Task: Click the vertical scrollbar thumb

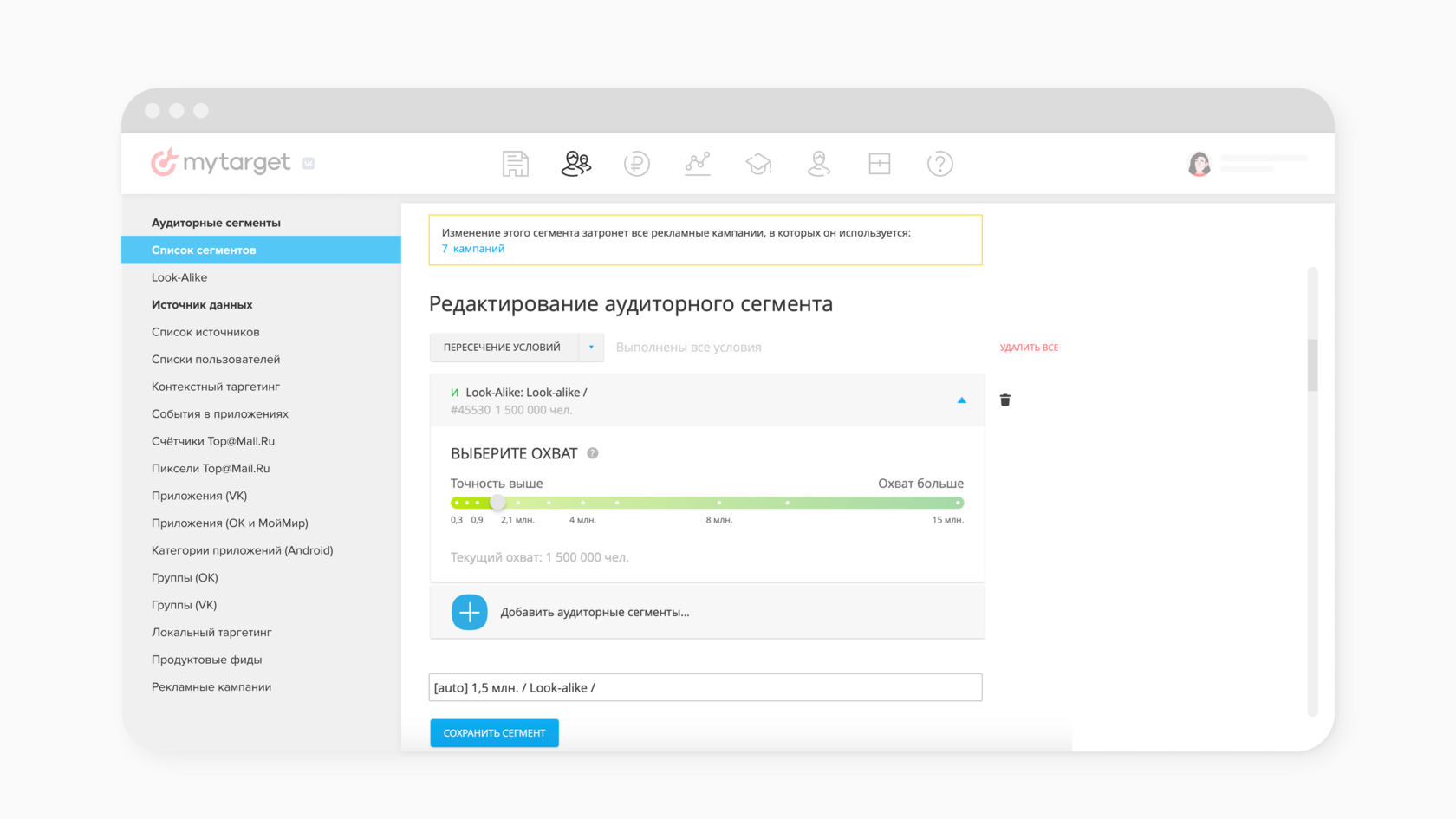Action: point(1313,365)
